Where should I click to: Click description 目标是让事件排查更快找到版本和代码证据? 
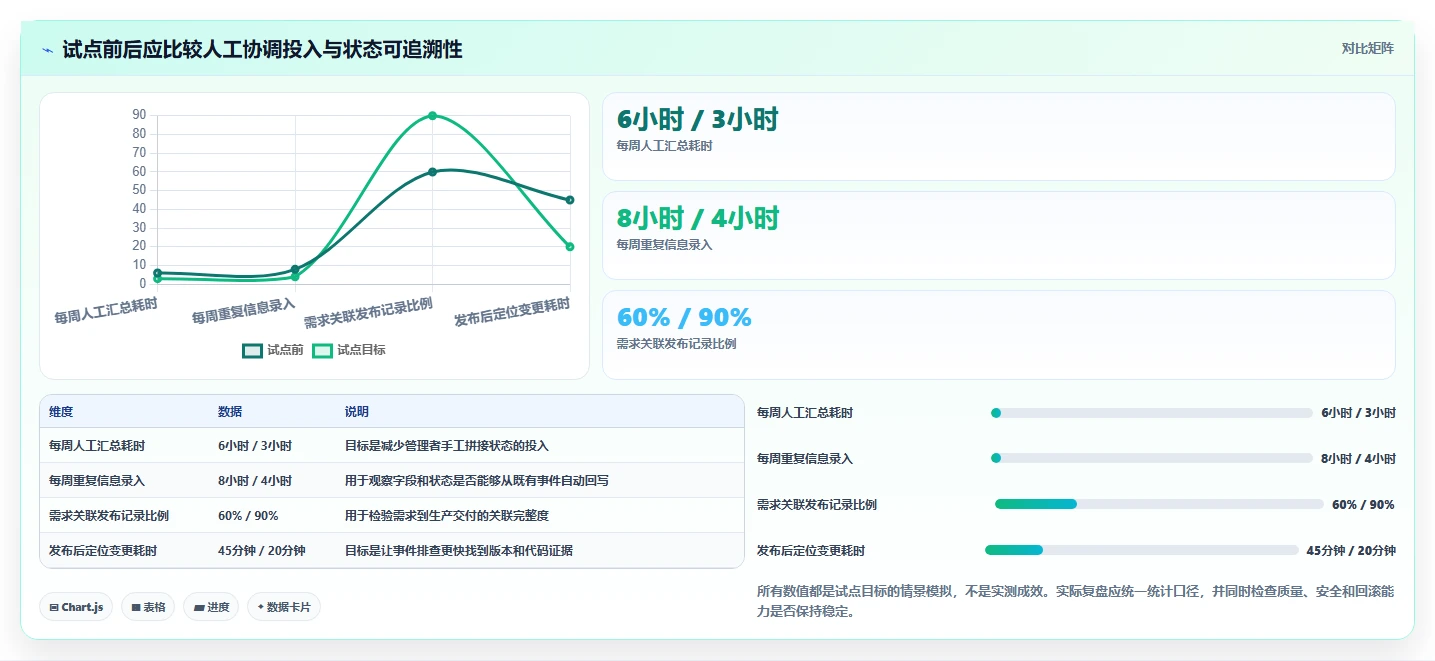(459, 551)
